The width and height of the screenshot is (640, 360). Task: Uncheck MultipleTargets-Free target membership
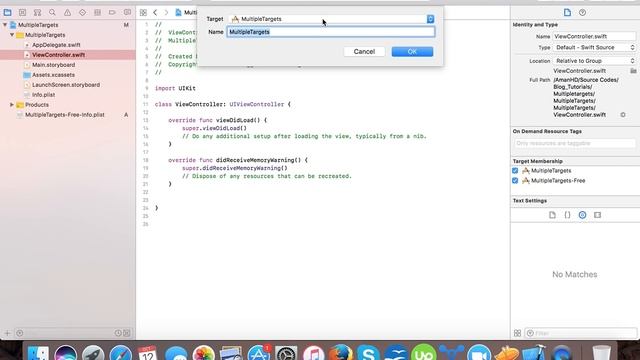(515, 180)
